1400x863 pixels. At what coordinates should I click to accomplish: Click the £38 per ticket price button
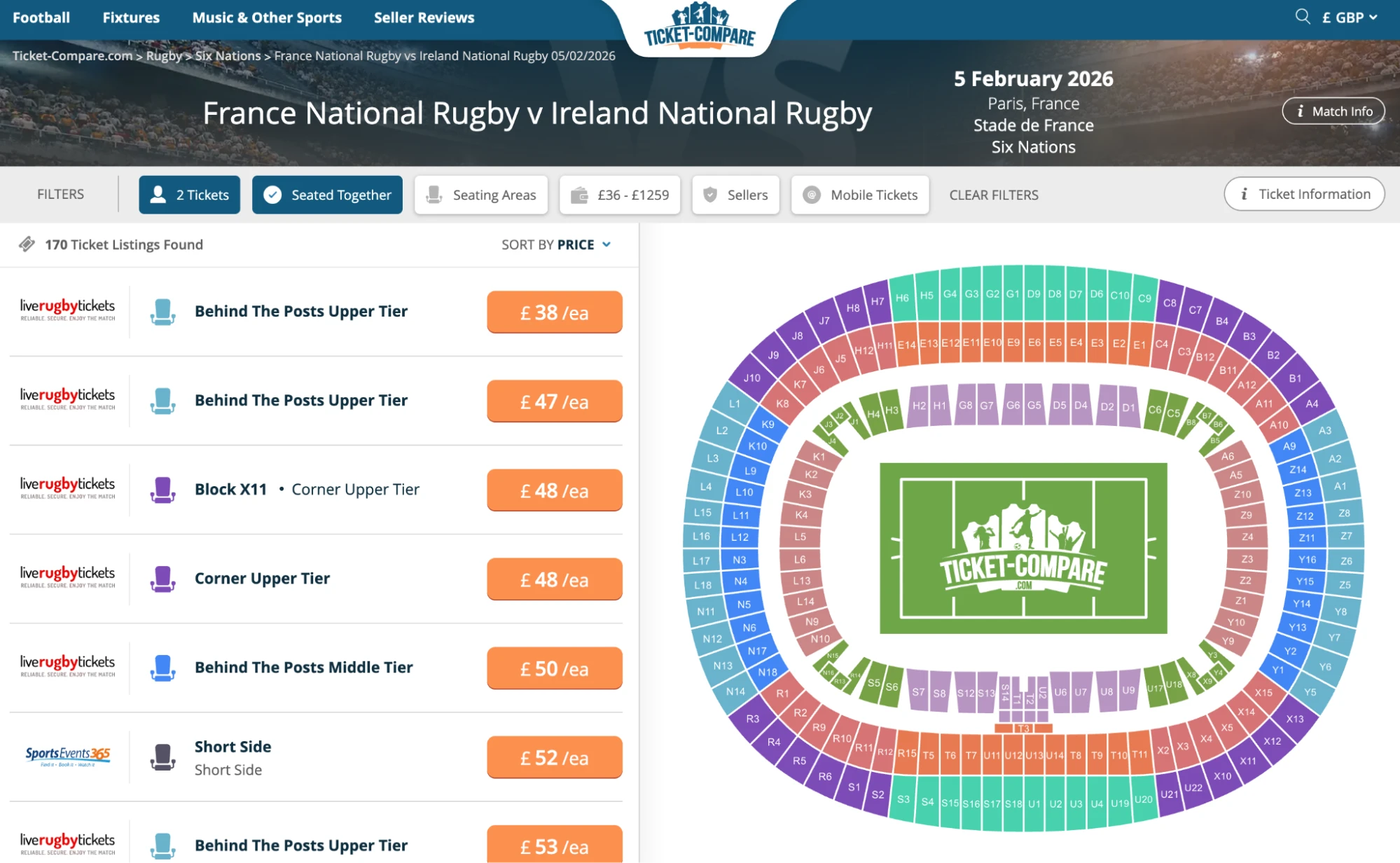(x=553, y=312)
